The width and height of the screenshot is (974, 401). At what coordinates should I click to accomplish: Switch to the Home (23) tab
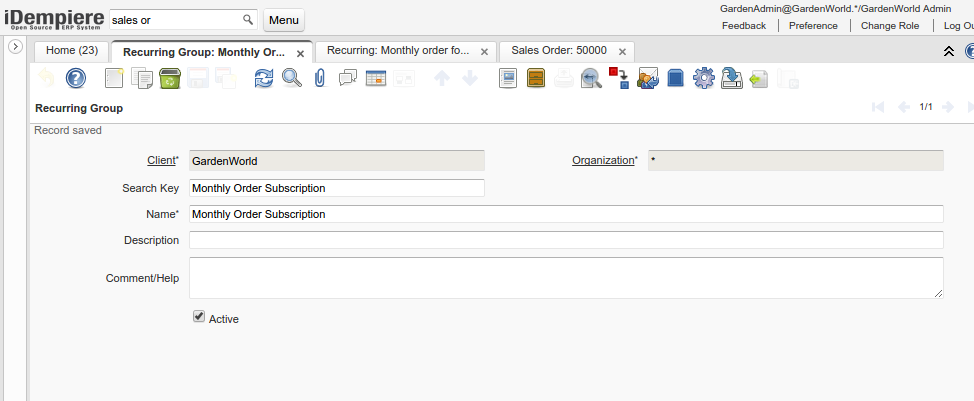(72, 50)
